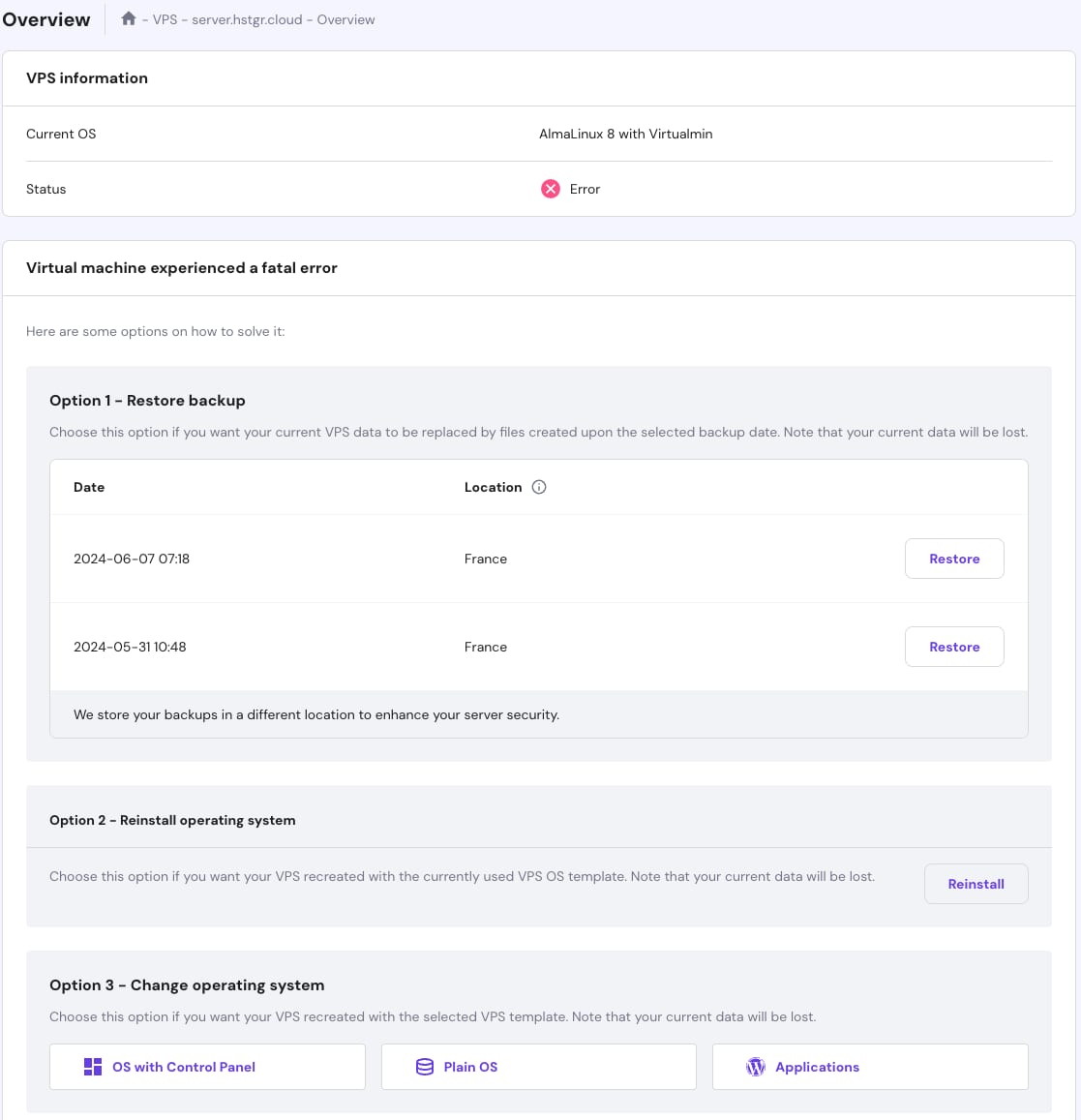
Task: Click the Option 3 – Change operating system heading
Action: [187, 984]
